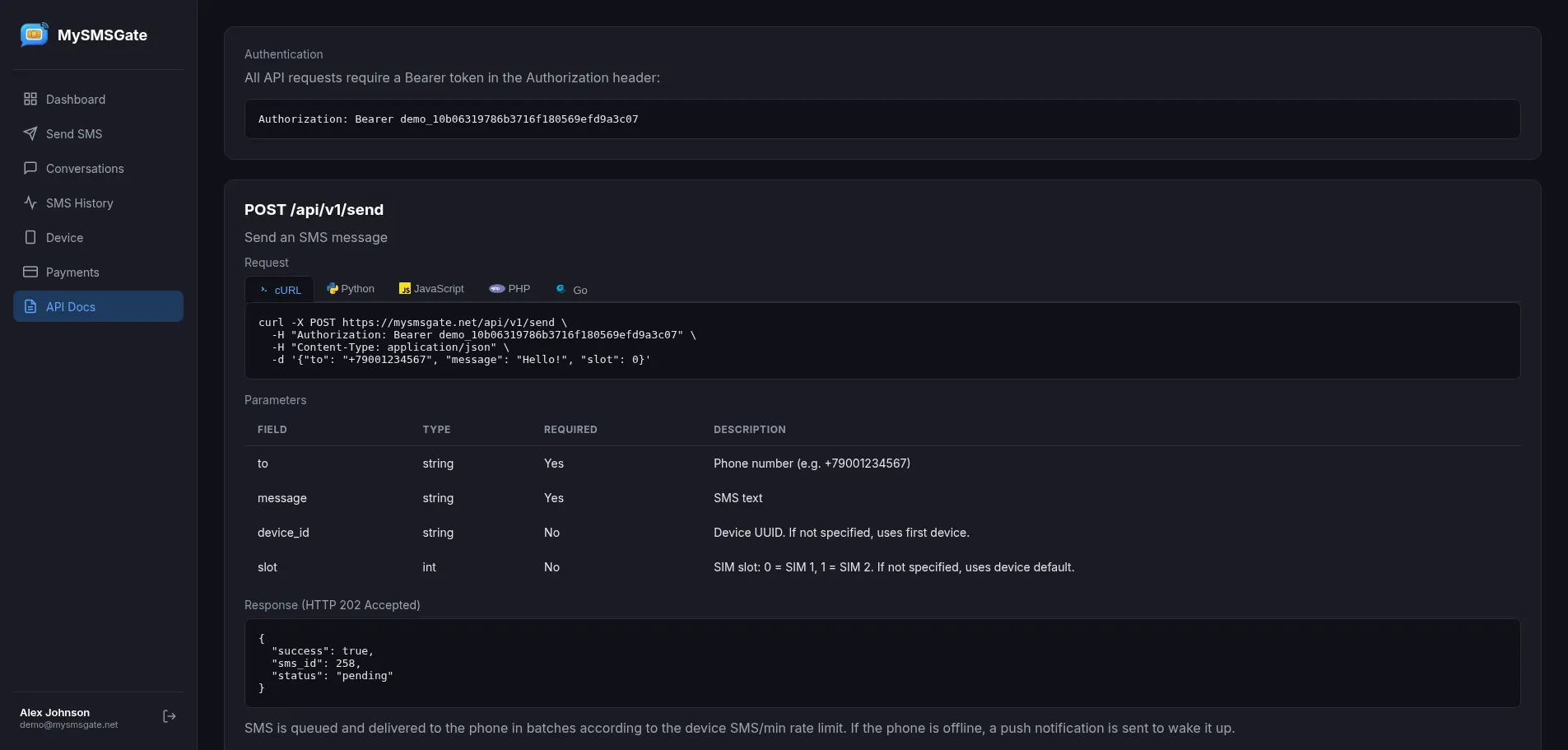Click the Send SMS paper plane icon
This screenshot has width=1568, height=750.
tap(30, 133)
